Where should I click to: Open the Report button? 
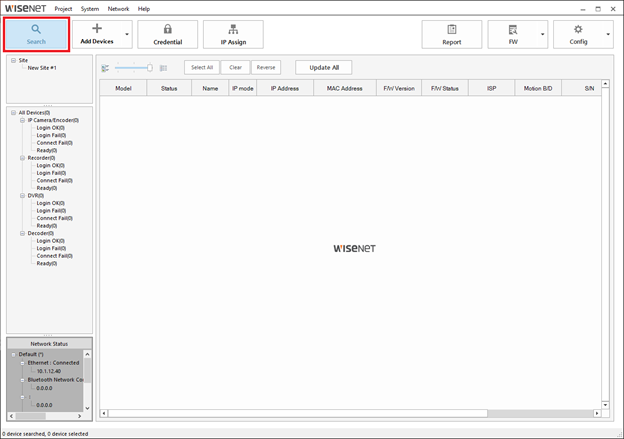tap(452, 35)
